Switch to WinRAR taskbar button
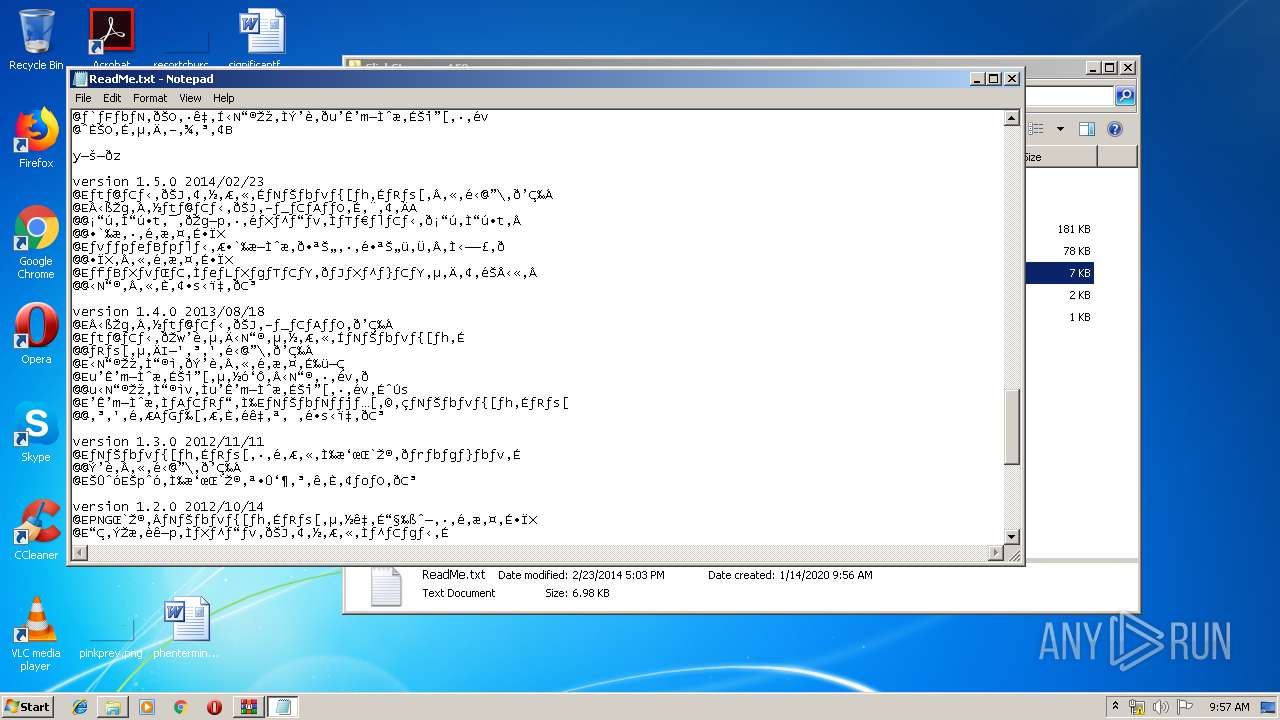Image resolution: width=1280 pixels, height=720 pixels. [248, 707]
